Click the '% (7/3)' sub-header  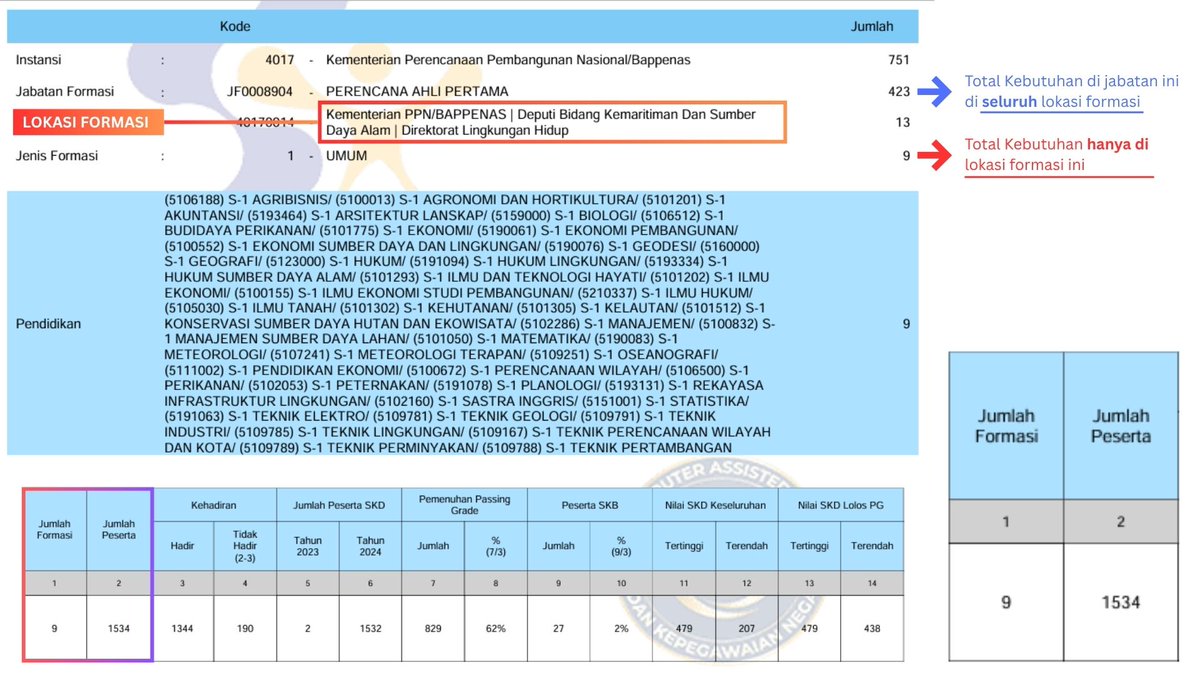(496, 546)
